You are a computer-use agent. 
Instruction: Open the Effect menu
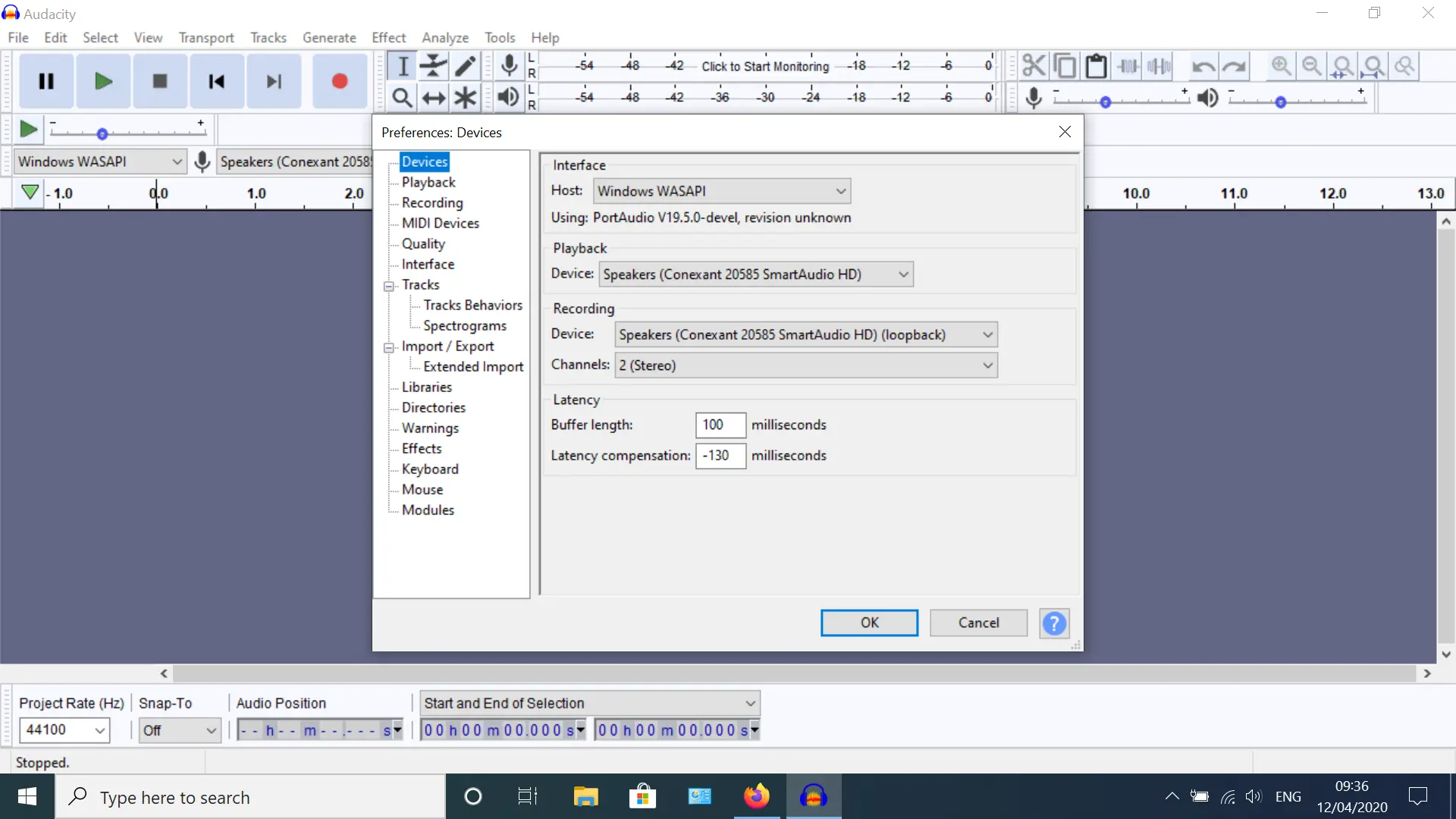388,38
